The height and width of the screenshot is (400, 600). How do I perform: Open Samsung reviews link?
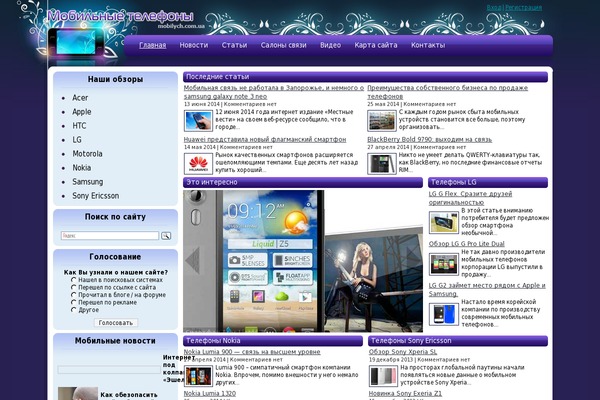pos(88,182)
